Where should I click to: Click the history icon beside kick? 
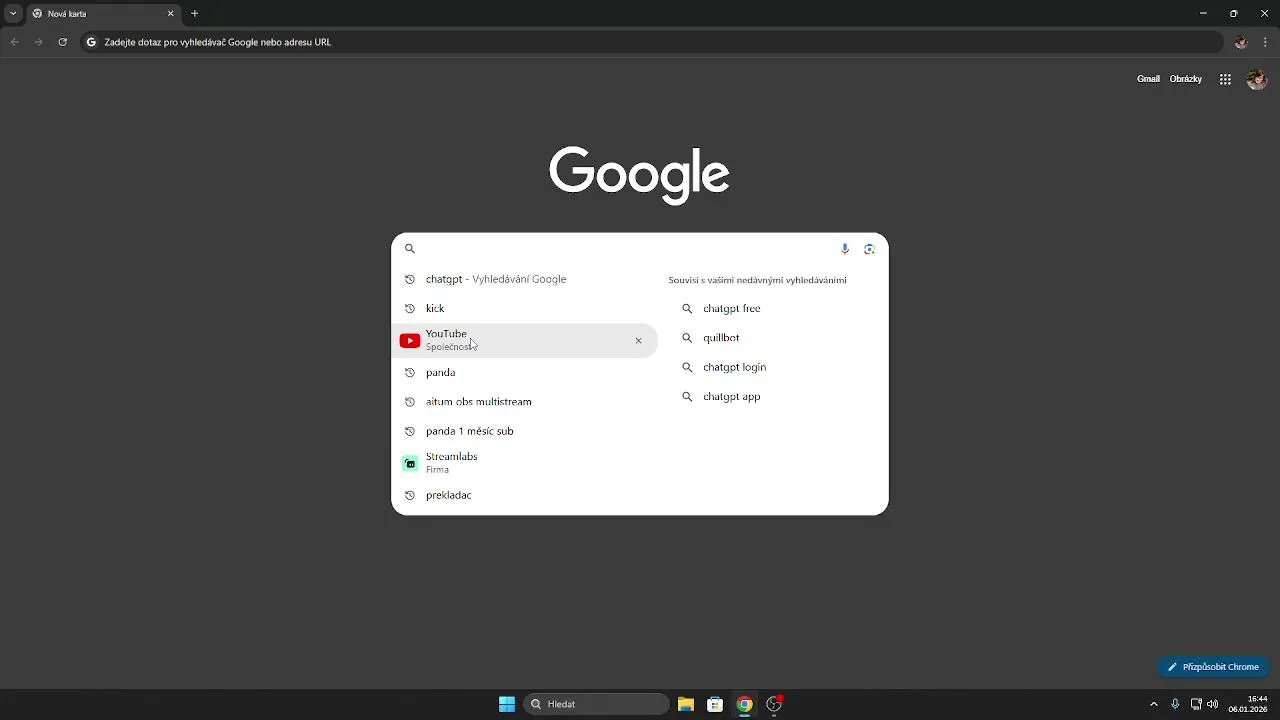pos(409,308)
